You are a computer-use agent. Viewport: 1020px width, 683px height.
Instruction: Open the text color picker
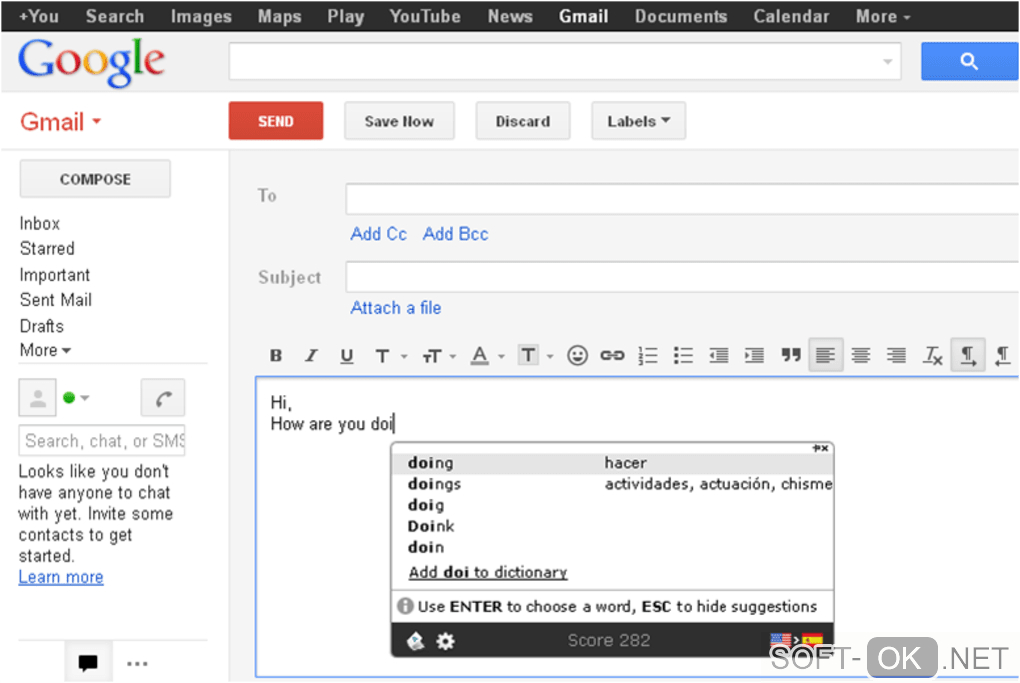click(x=487, y=356)
